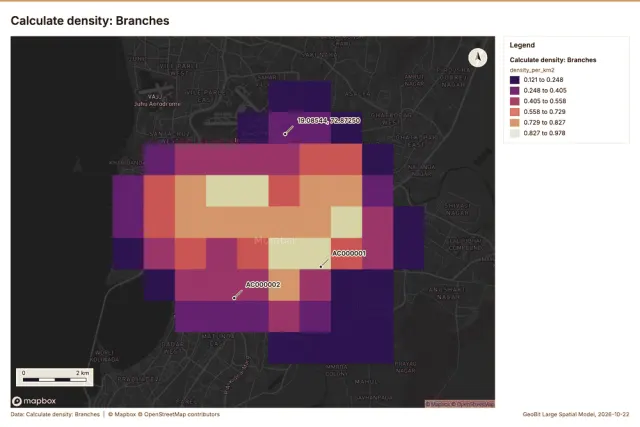Select the 0.729 to 0.827 legend swatch
The image size is (640, 427).
click(x=515, y=122)
